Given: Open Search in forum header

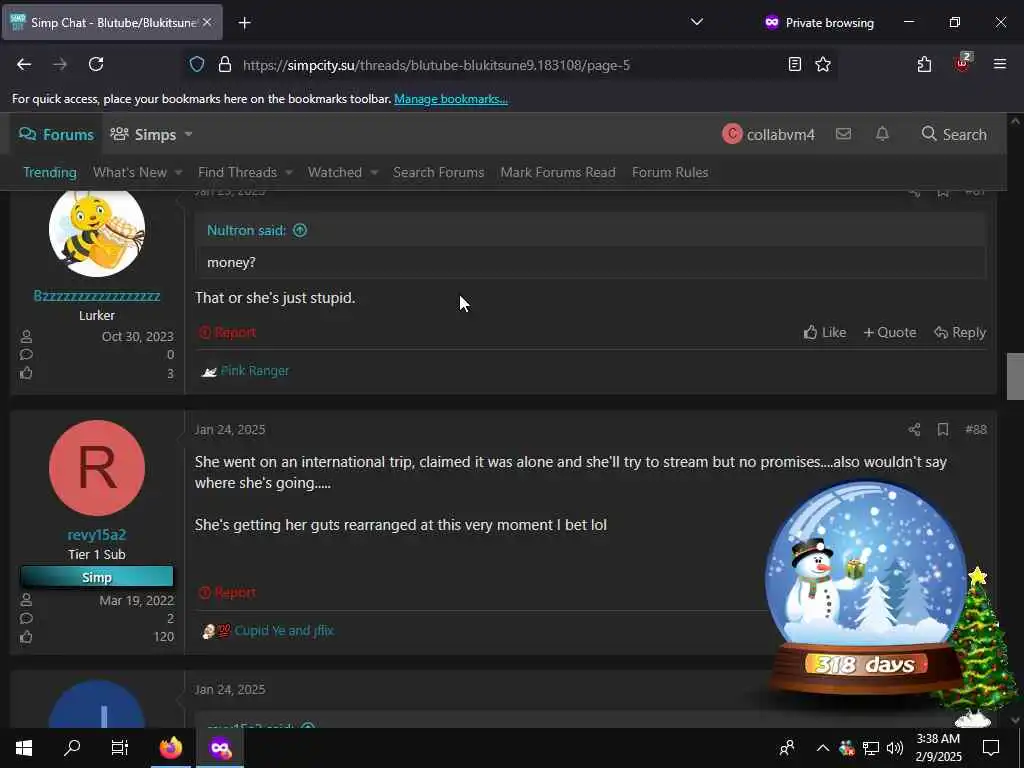Looking at the screenshot, I should click(953, 134).
